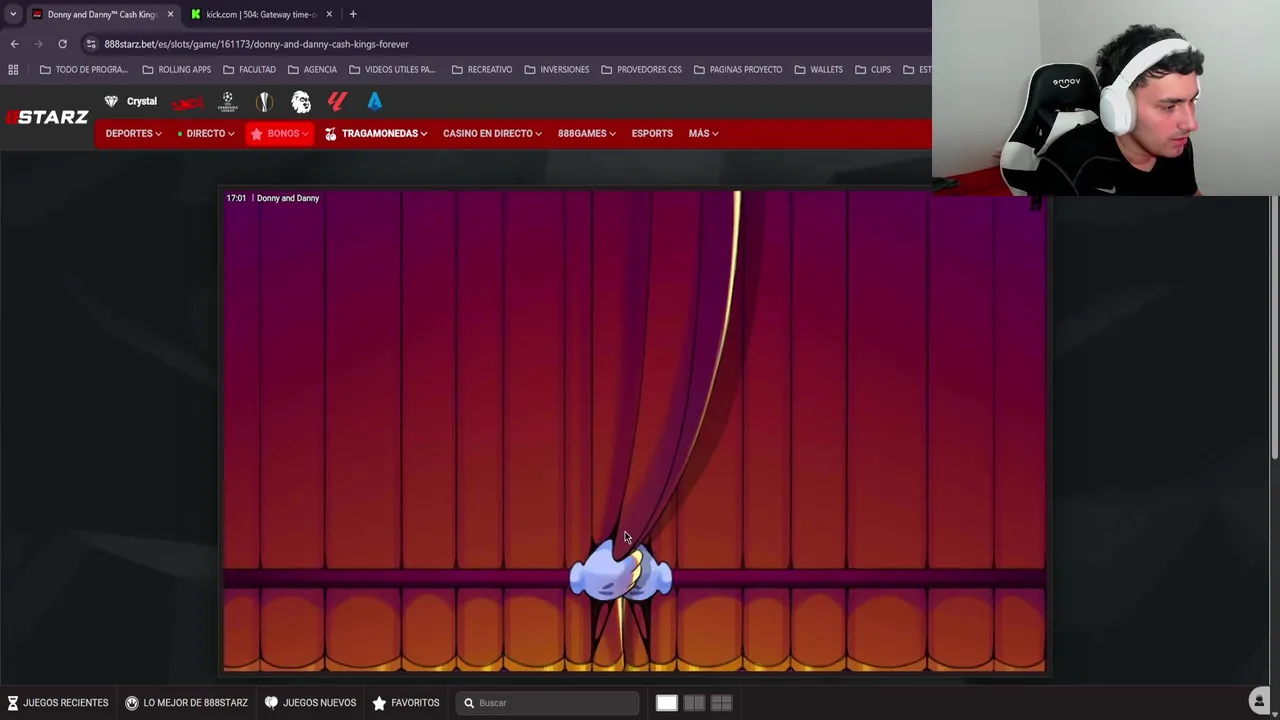Open the VIDEOS UTILES PA... bookmark folder

point(392,69)
